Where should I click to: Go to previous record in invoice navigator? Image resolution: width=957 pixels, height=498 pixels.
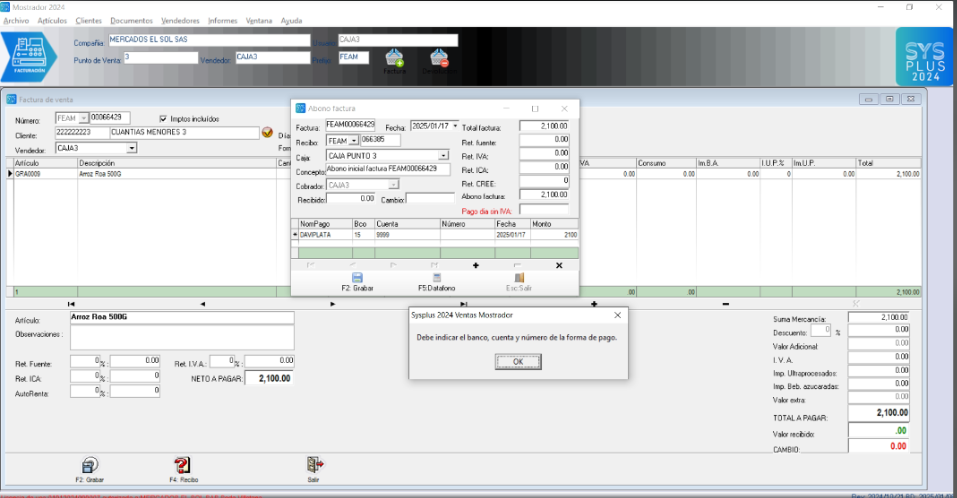pyautogui.click(x=203, y=304)
